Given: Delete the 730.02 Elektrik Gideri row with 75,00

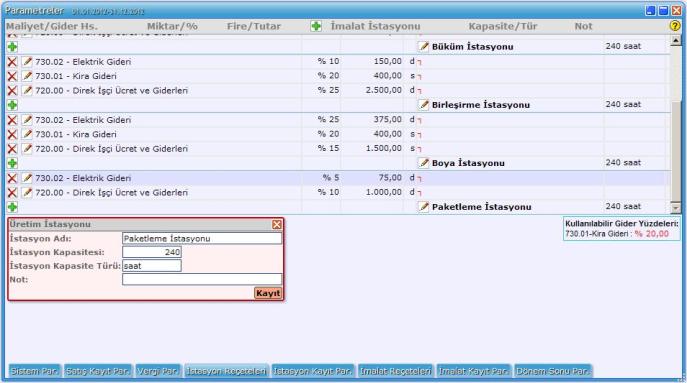Looking at the screenshot, I should 12,178.
